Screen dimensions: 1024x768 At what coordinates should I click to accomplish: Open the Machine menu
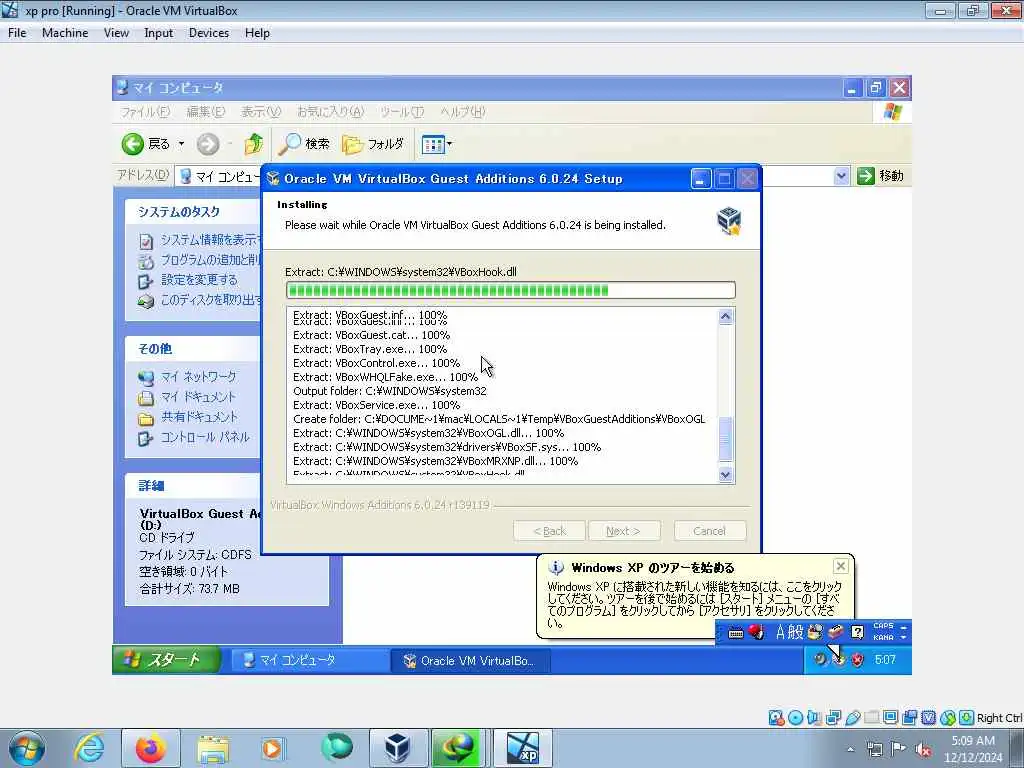click(65, 33)
